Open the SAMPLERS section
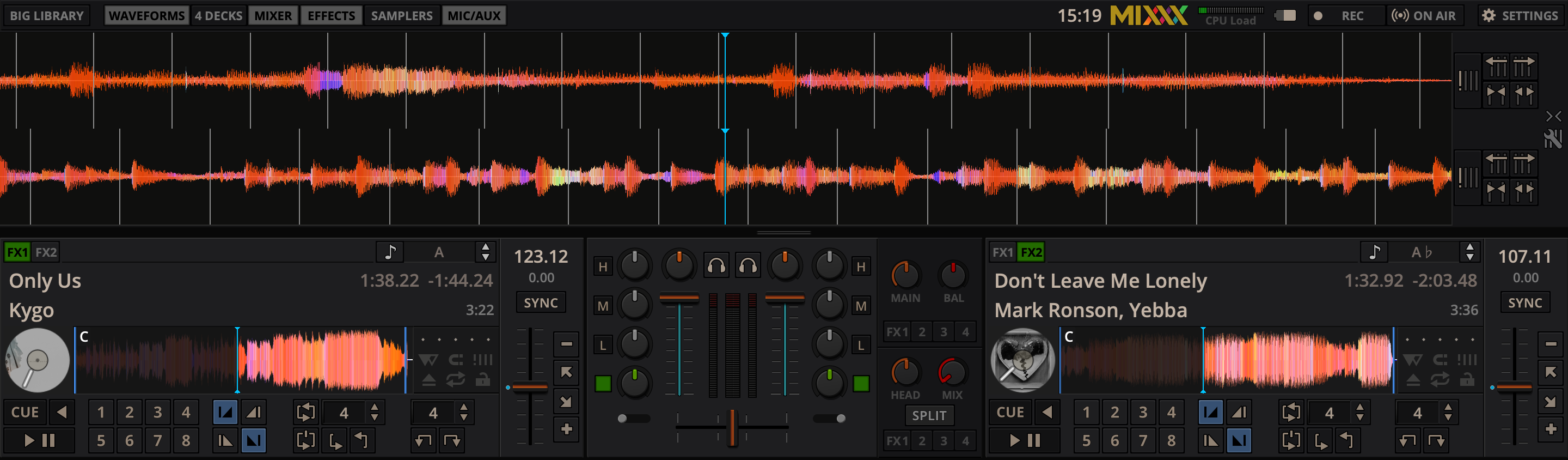The width and height of the screenshot is (1568, 460). 402,16
